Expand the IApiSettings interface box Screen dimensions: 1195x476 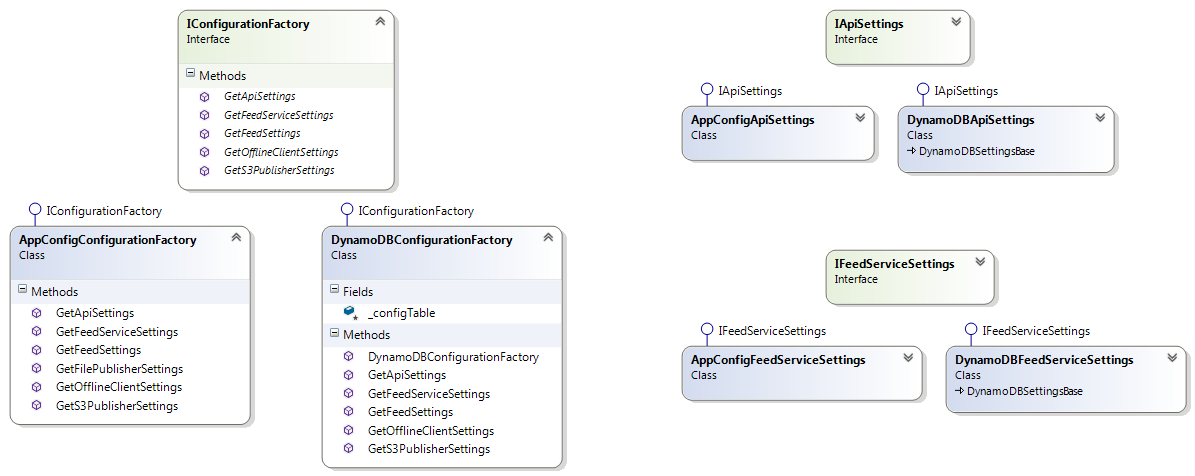(955, 21)
